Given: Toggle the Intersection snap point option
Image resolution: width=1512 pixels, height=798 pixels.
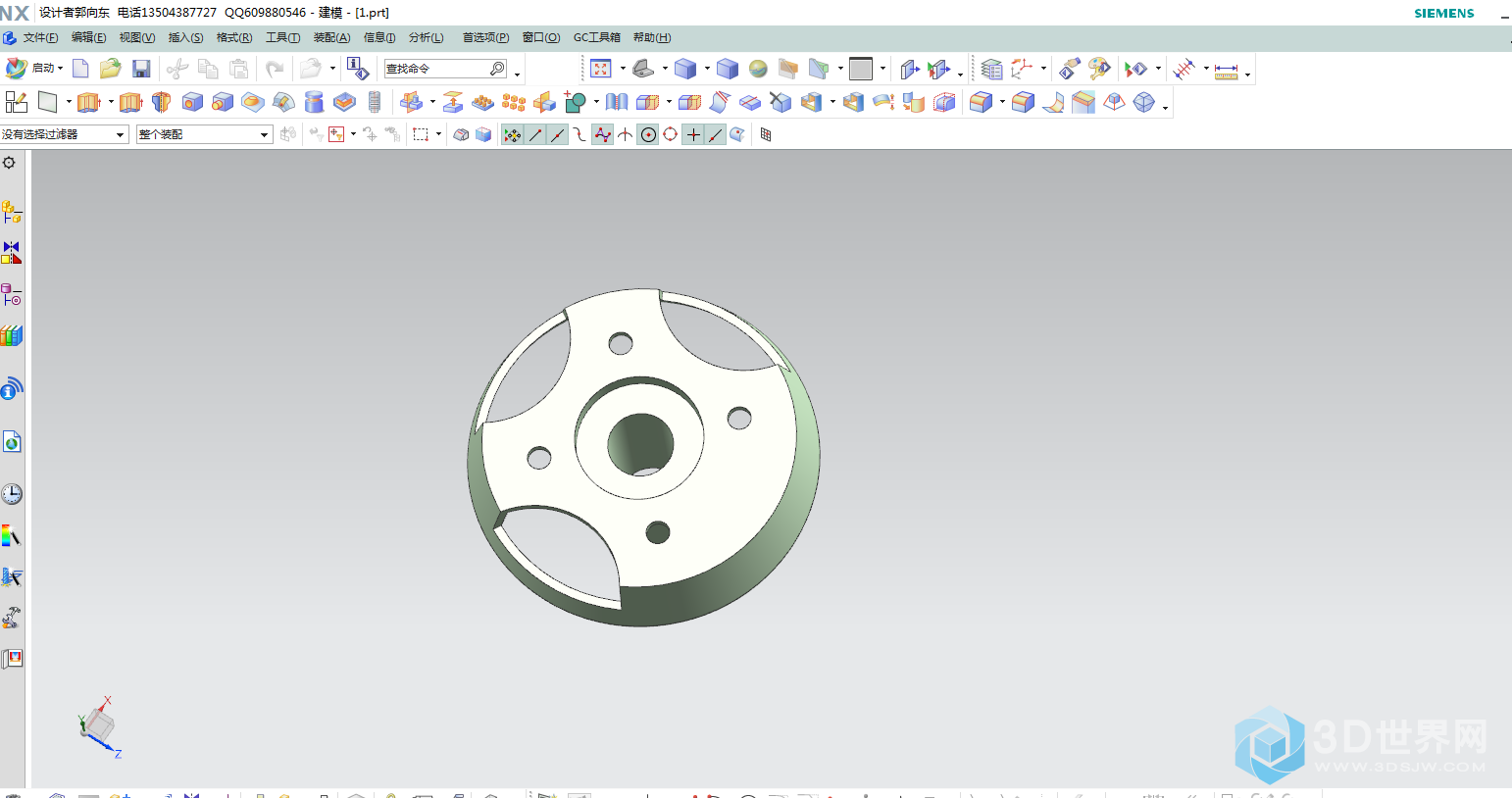Looking at the screenshot, I should [x=625, y=135].
